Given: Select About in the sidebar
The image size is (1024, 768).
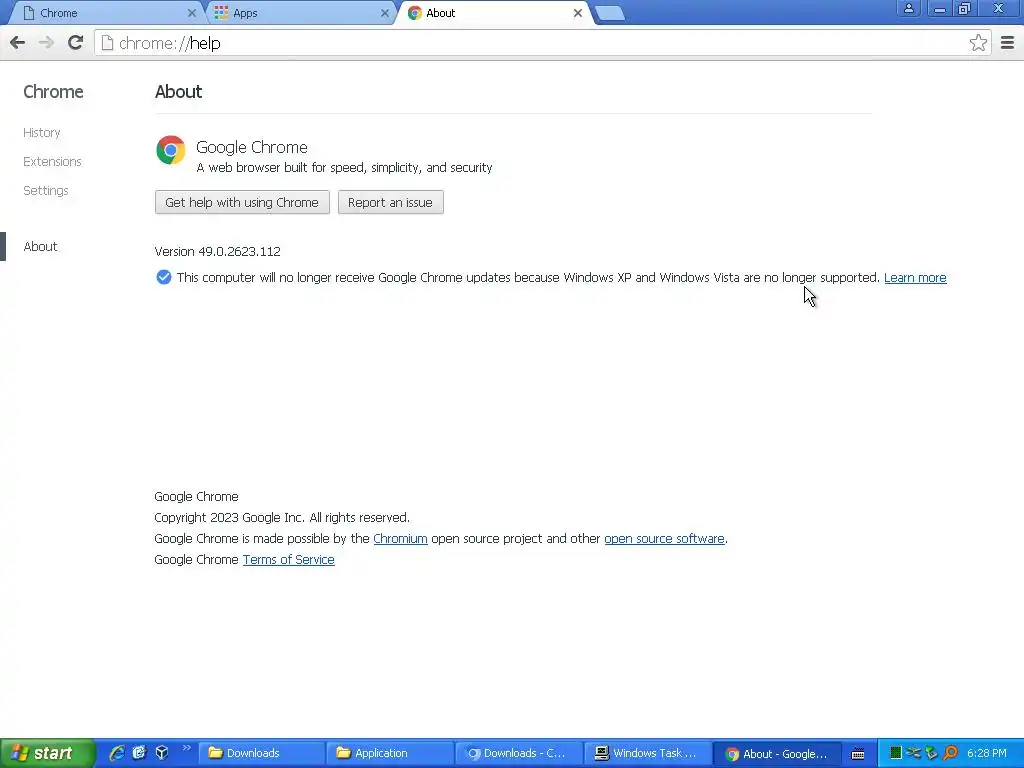Looking at the screenshot, I should point(40,247).
